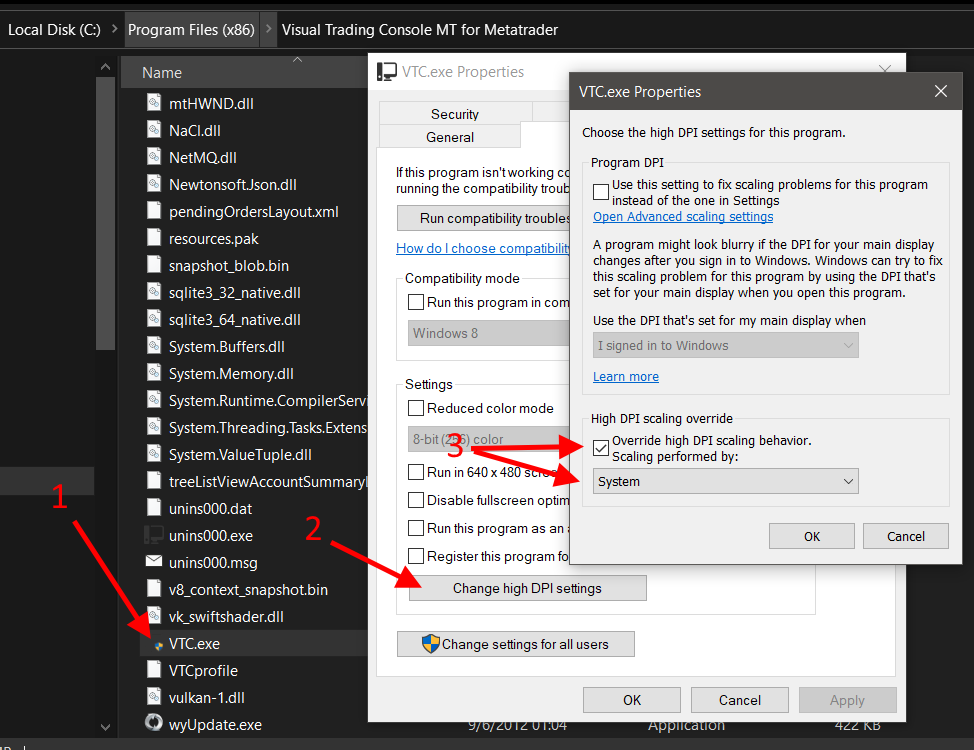Viewport: 974px width, 750px height.
Task: Click the VTCprofile file icon
Action: click(x=153, y=670)
